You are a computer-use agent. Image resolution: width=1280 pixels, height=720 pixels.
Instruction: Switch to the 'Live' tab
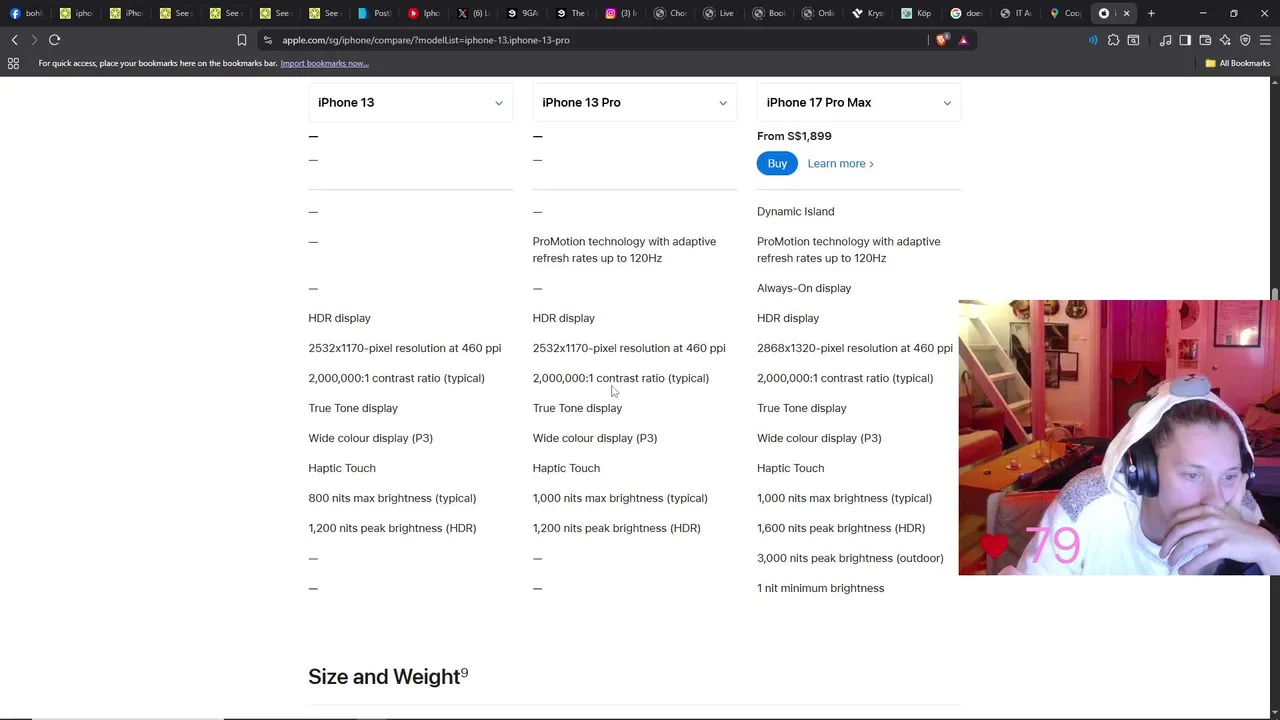720,13
